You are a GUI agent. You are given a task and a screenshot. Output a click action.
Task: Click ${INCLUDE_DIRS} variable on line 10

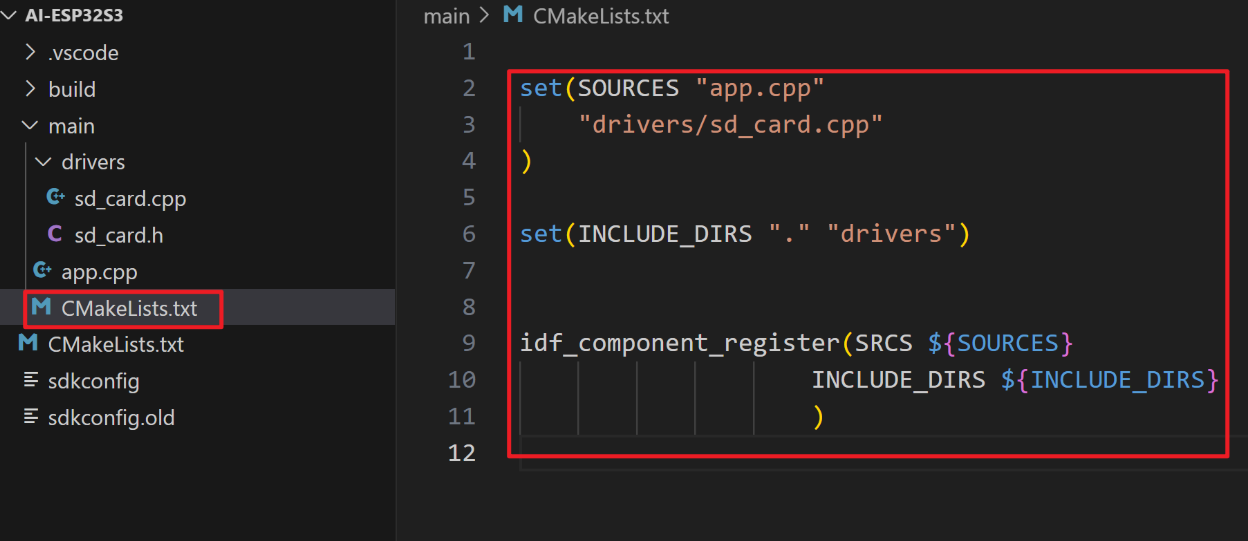(x=1110, y=380)
